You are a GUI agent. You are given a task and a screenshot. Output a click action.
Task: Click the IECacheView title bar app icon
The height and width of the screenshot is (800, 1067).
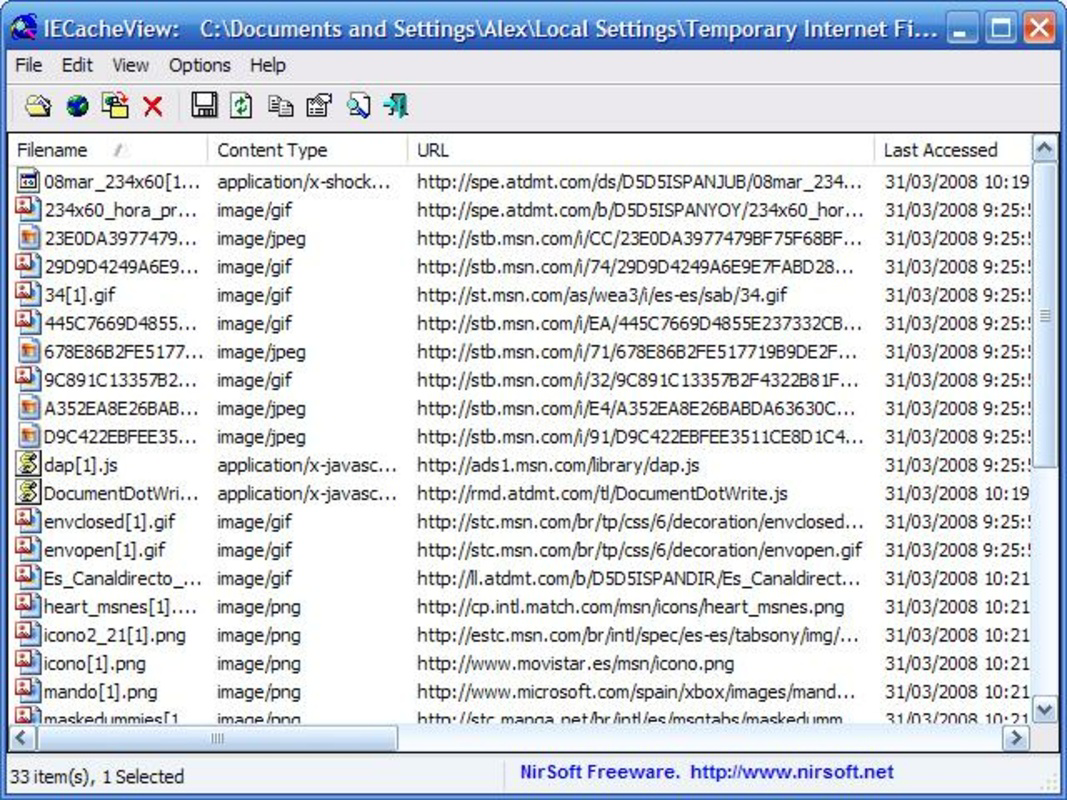coord(23,28)
